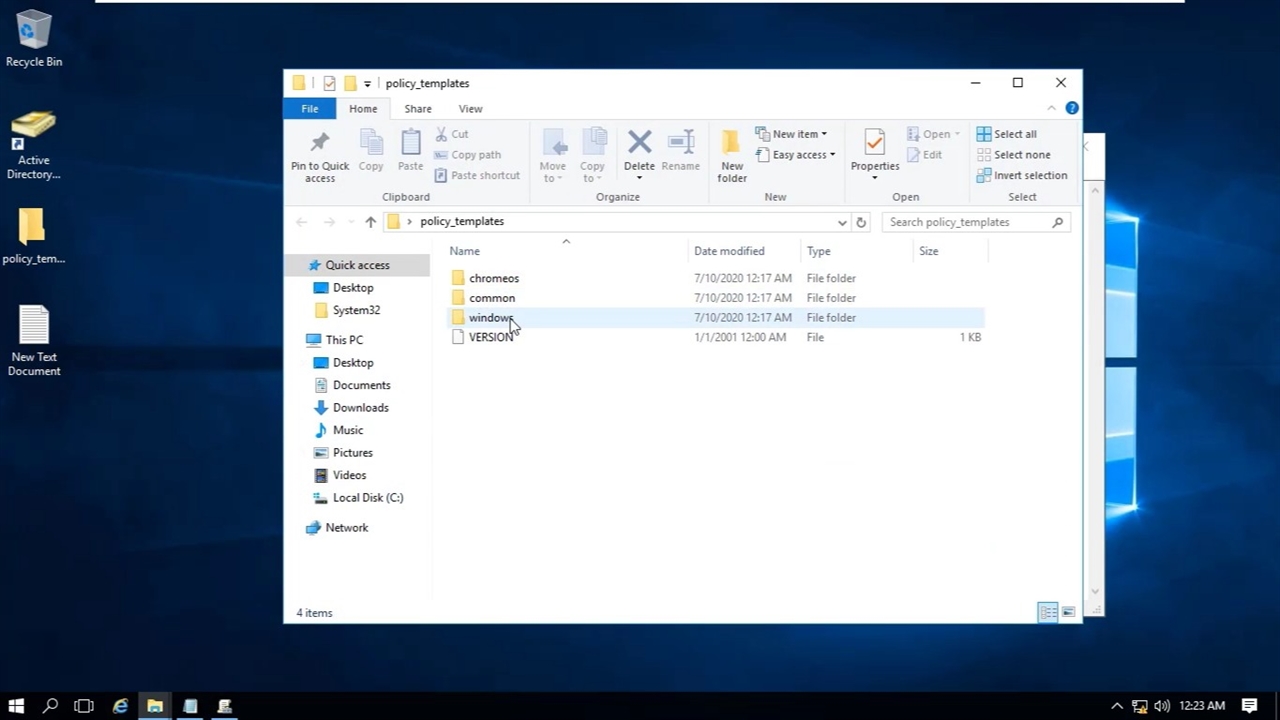This screenshot has height=720, width=1280.
Task: Click the Search policy_templates field
Action: point(965,222)
